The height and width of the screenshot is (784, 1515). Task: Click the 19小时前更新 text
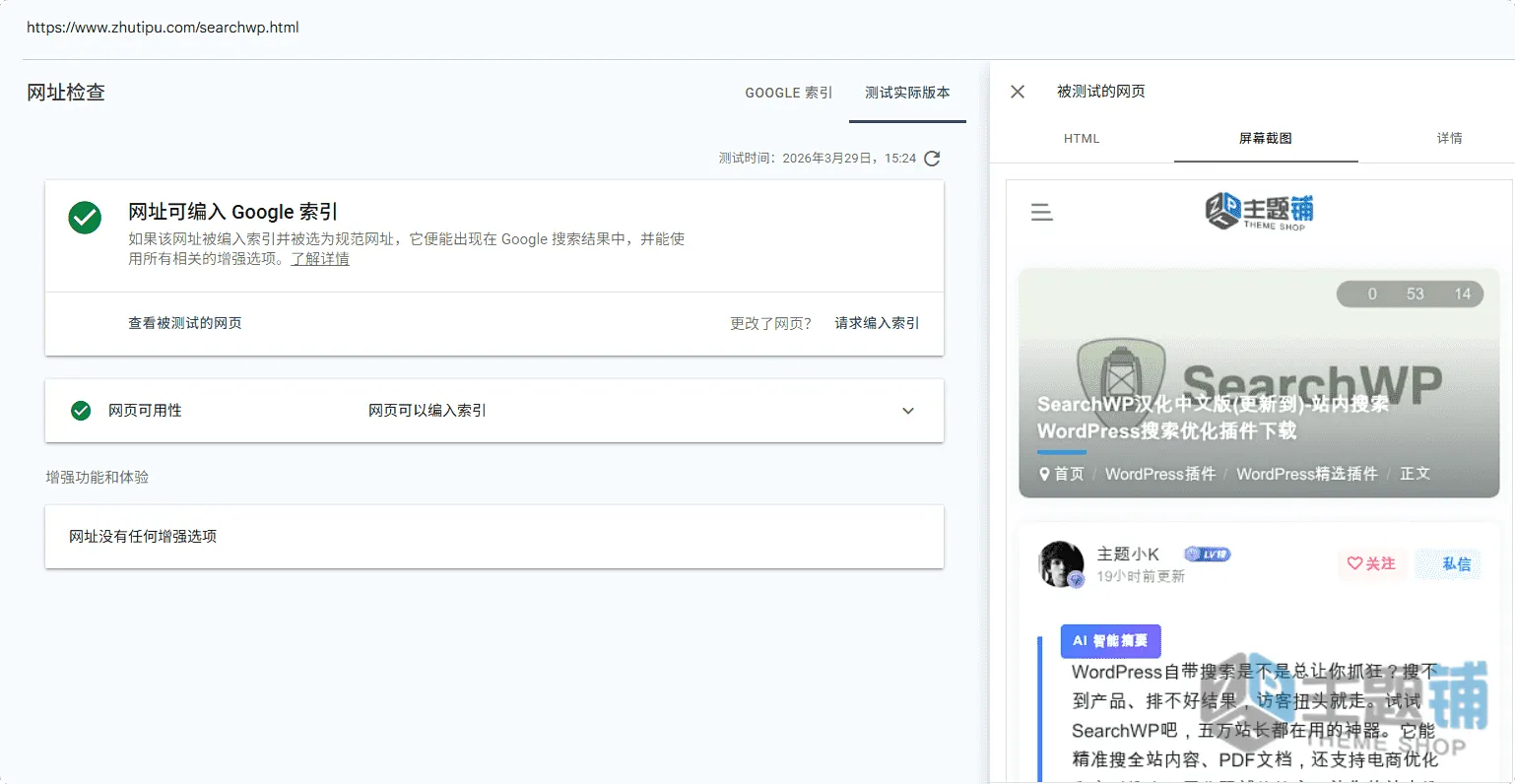tap(1141, 576)
